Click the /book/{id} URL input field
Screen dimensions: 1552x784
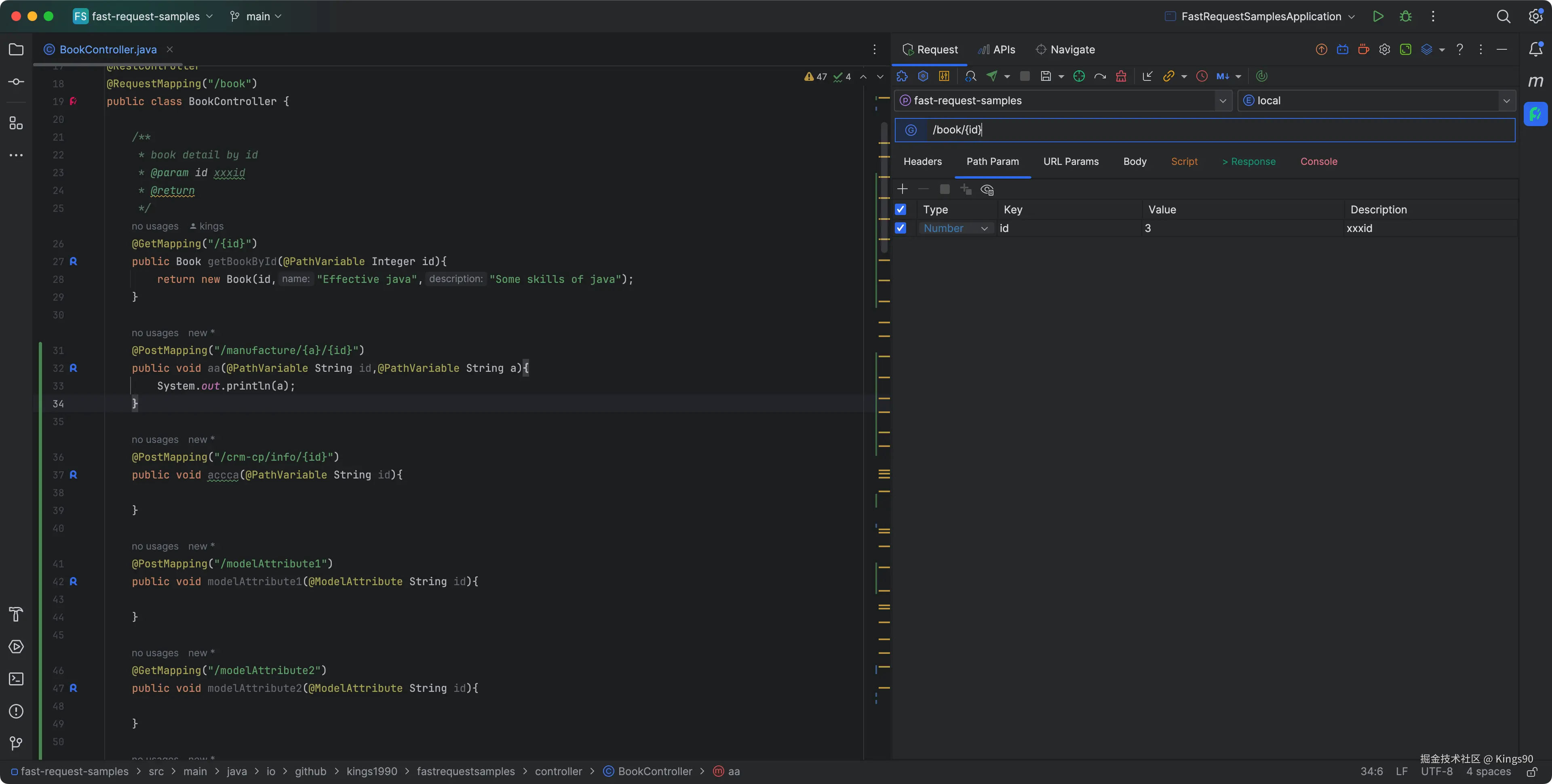[x=1205, y=130]
